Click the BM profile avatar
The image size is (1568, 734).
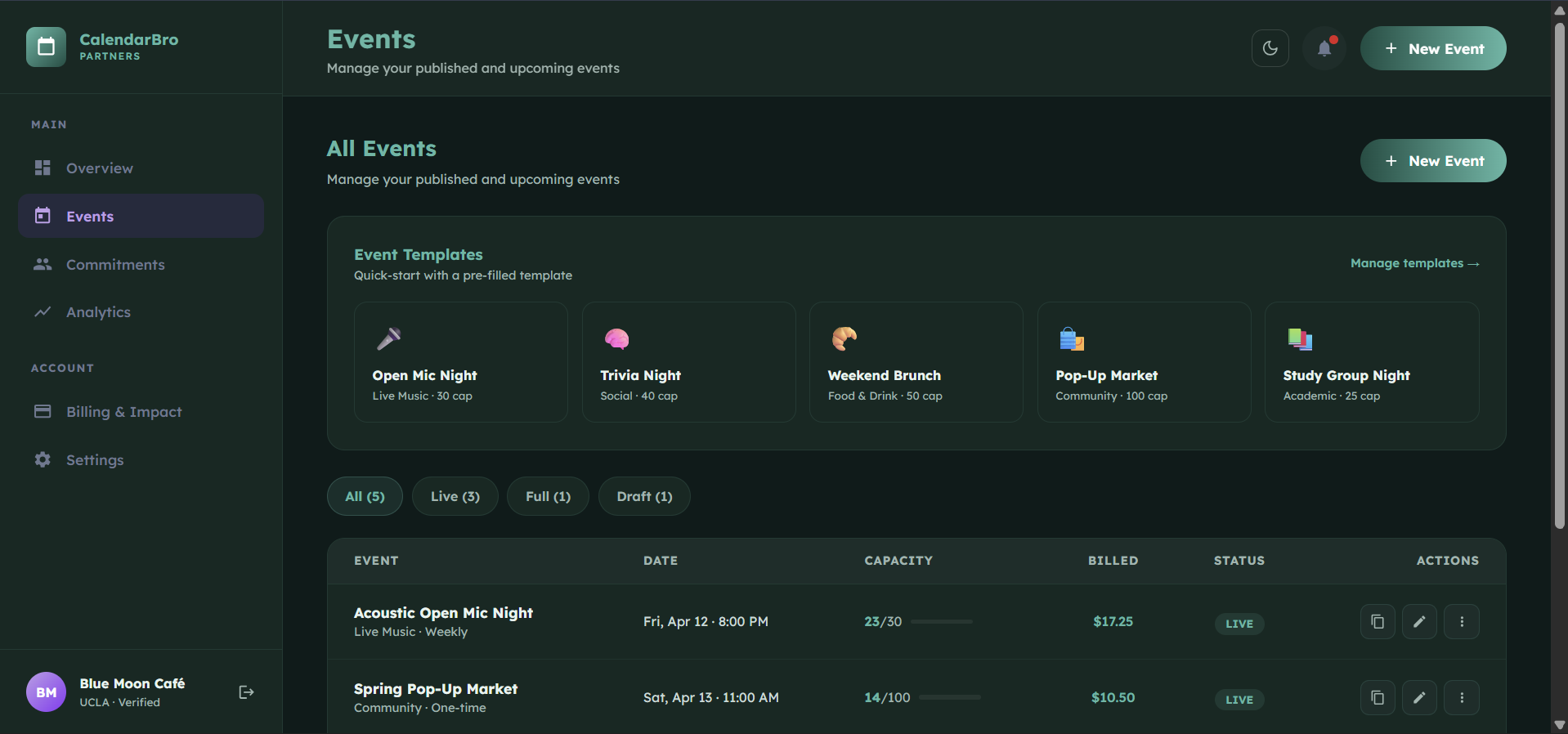[x=46, y=692]
